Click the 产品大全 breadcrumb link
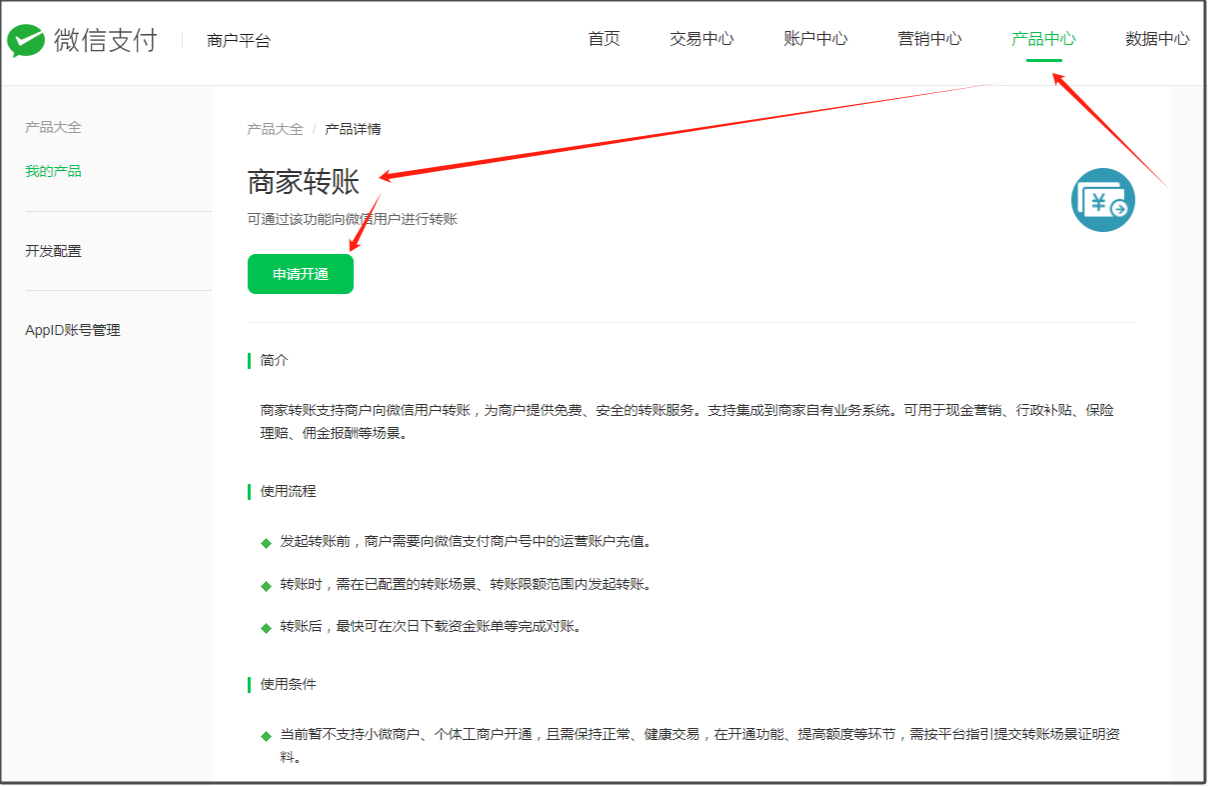This screenshot has height=786, width=1208. coord(275,129)
